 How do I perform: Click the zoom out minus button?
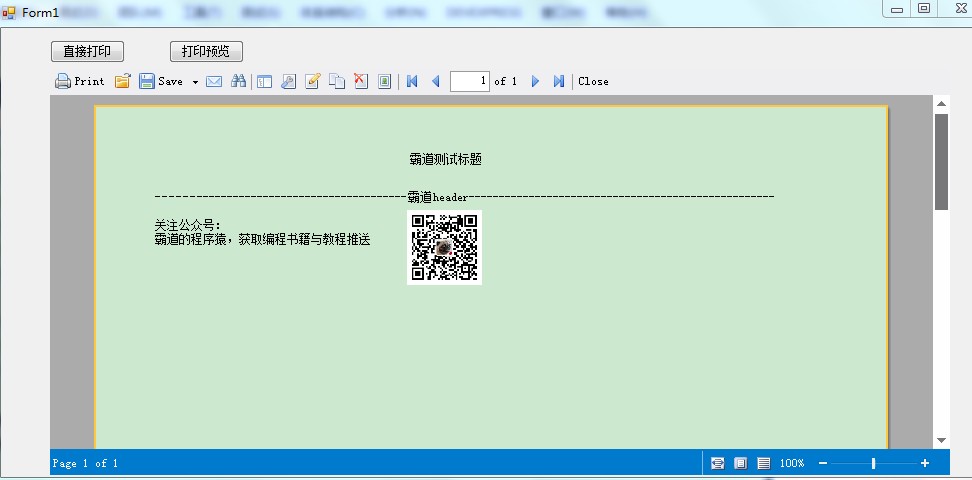pos(823,463)
